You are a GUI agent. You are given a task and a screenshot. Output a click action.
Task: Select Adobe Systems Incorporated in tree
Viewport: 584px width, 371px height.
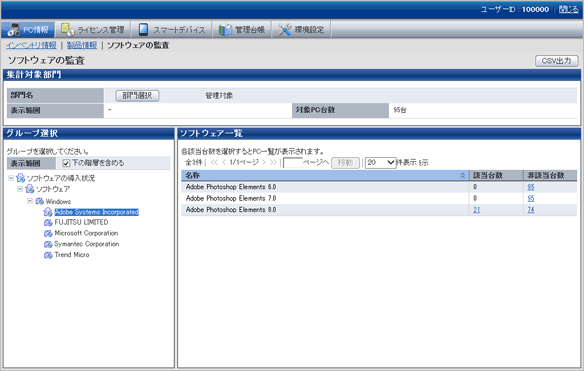point(96,212)
